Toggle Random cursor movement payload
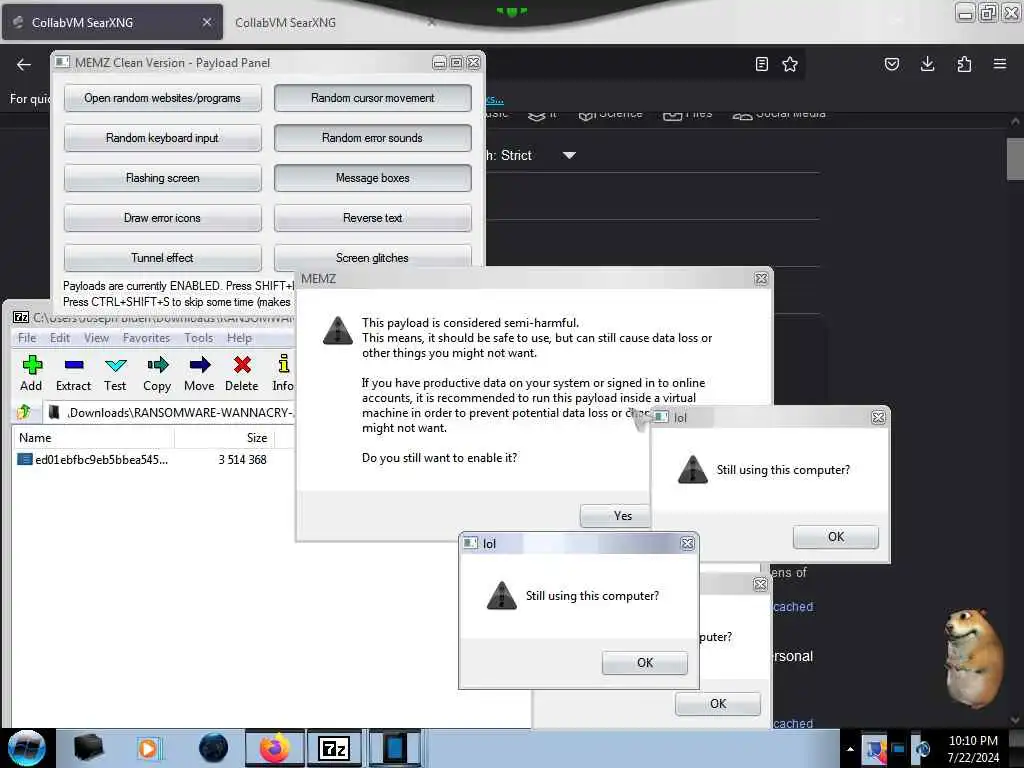 (x=372, y=98)
